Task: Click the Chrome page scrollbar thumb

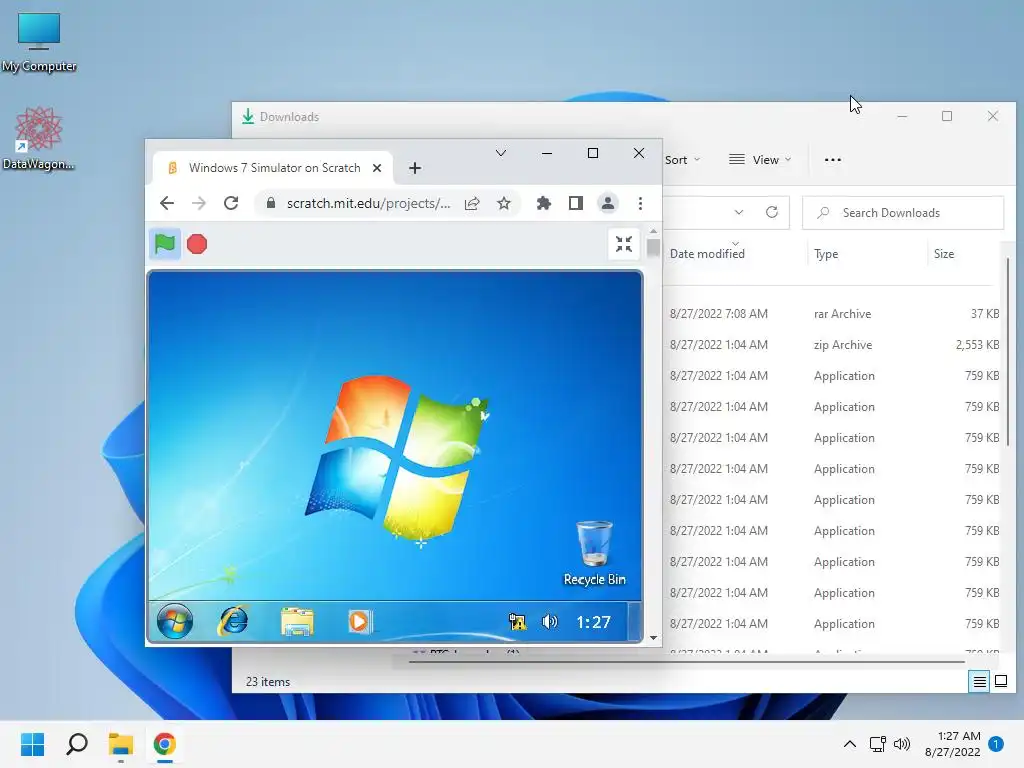Action: point(653,248)
